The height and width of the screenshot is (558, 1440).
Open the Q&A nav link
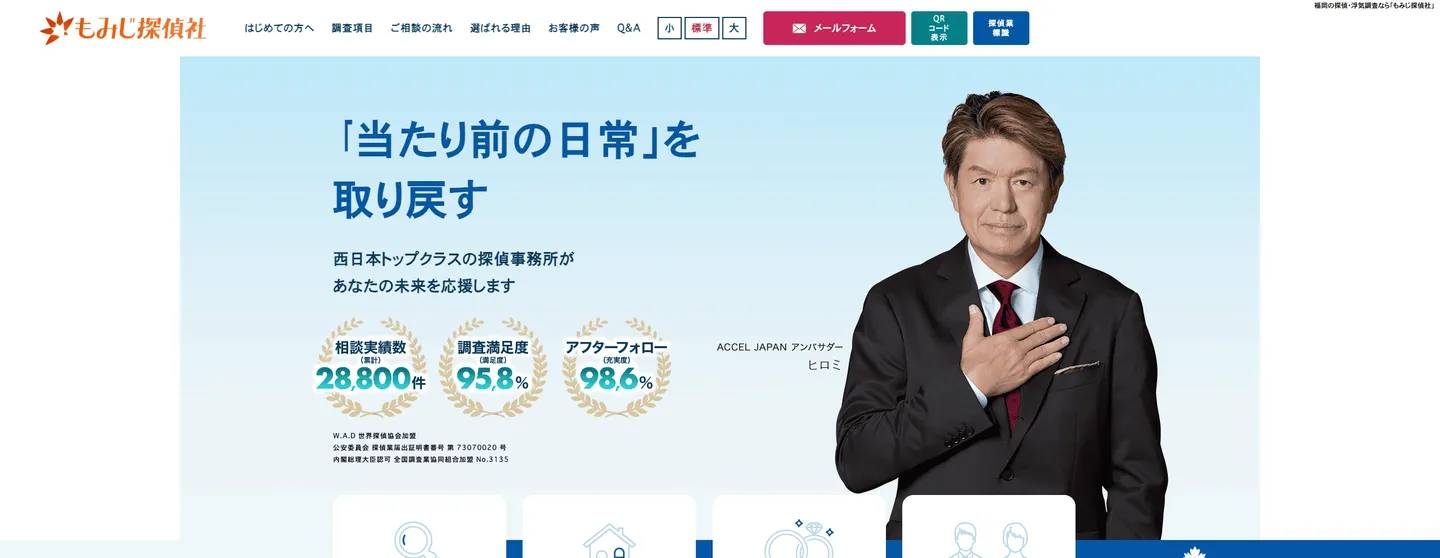click(x=629, y=28)
